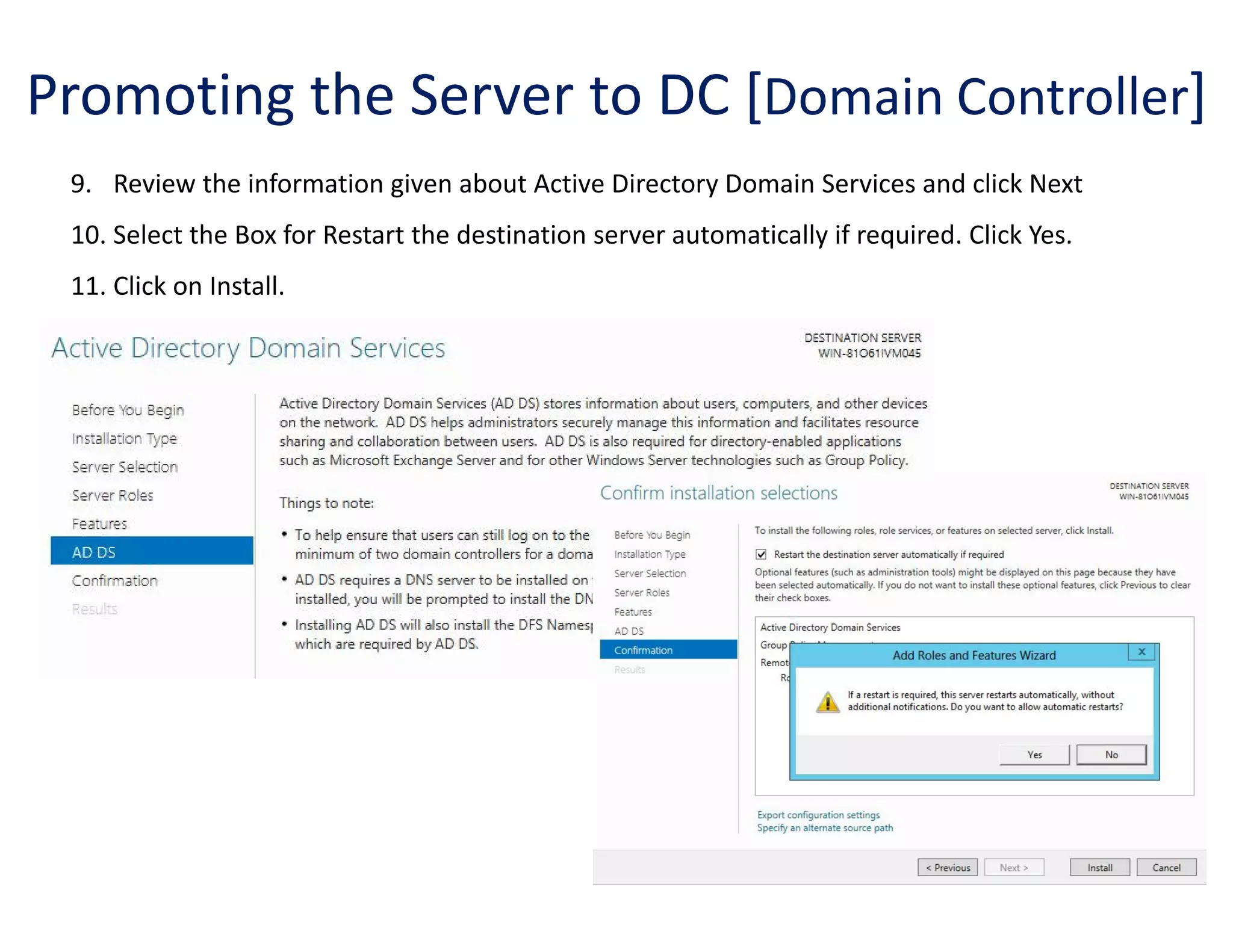Open Export configuration settings link

(x=818, y=815)
